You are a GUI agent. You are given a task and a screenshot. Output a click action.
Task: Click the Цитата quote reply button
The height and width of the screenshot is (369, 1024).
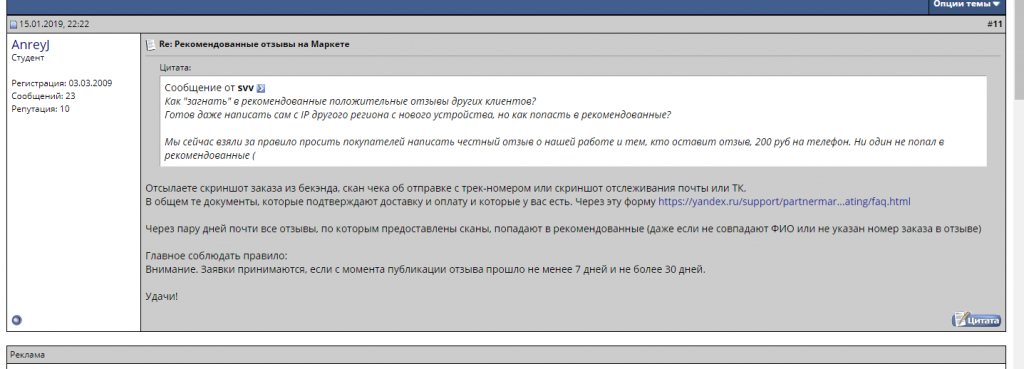point(976,320)
